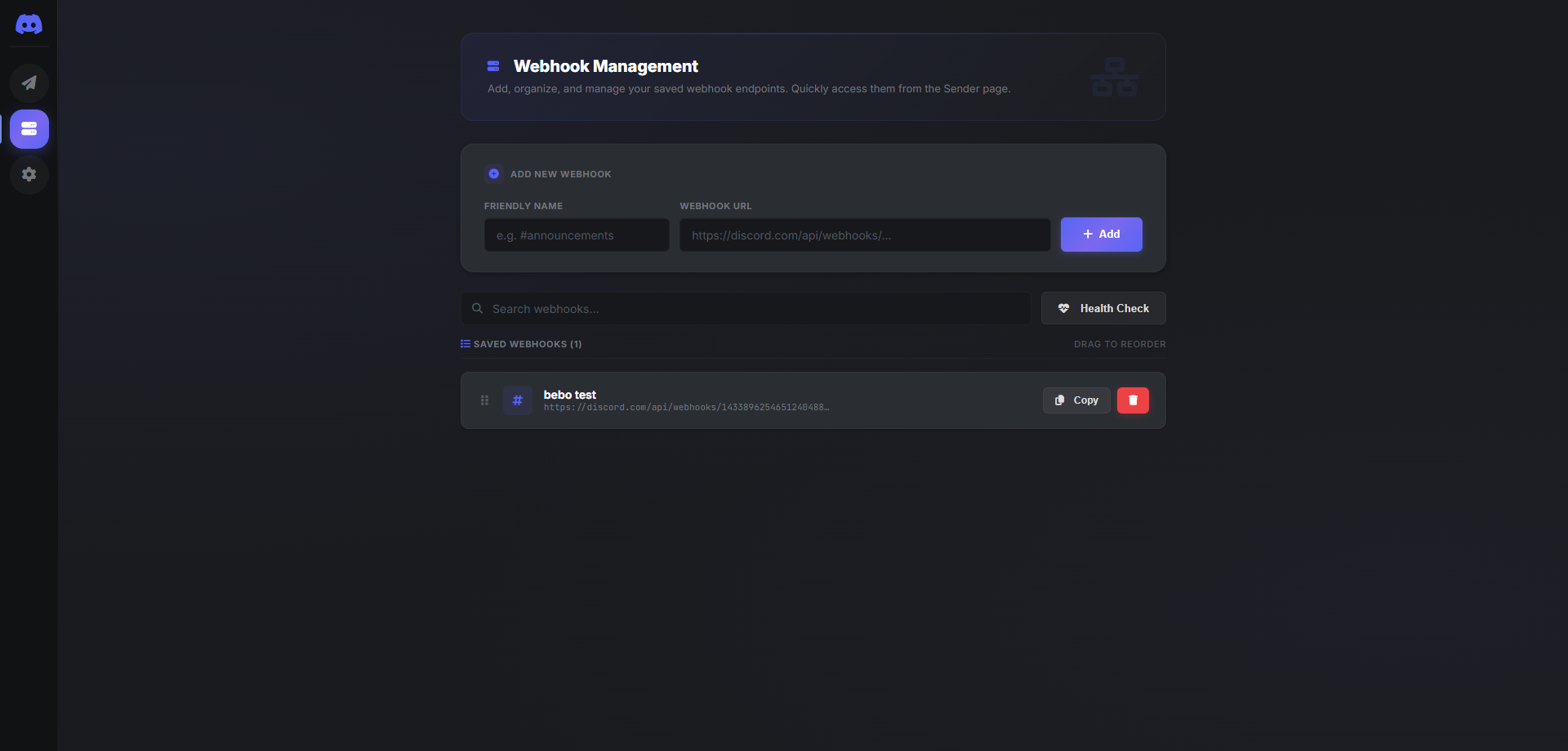Copy the bebo test webhook URL

click(x=1076, y=400)
